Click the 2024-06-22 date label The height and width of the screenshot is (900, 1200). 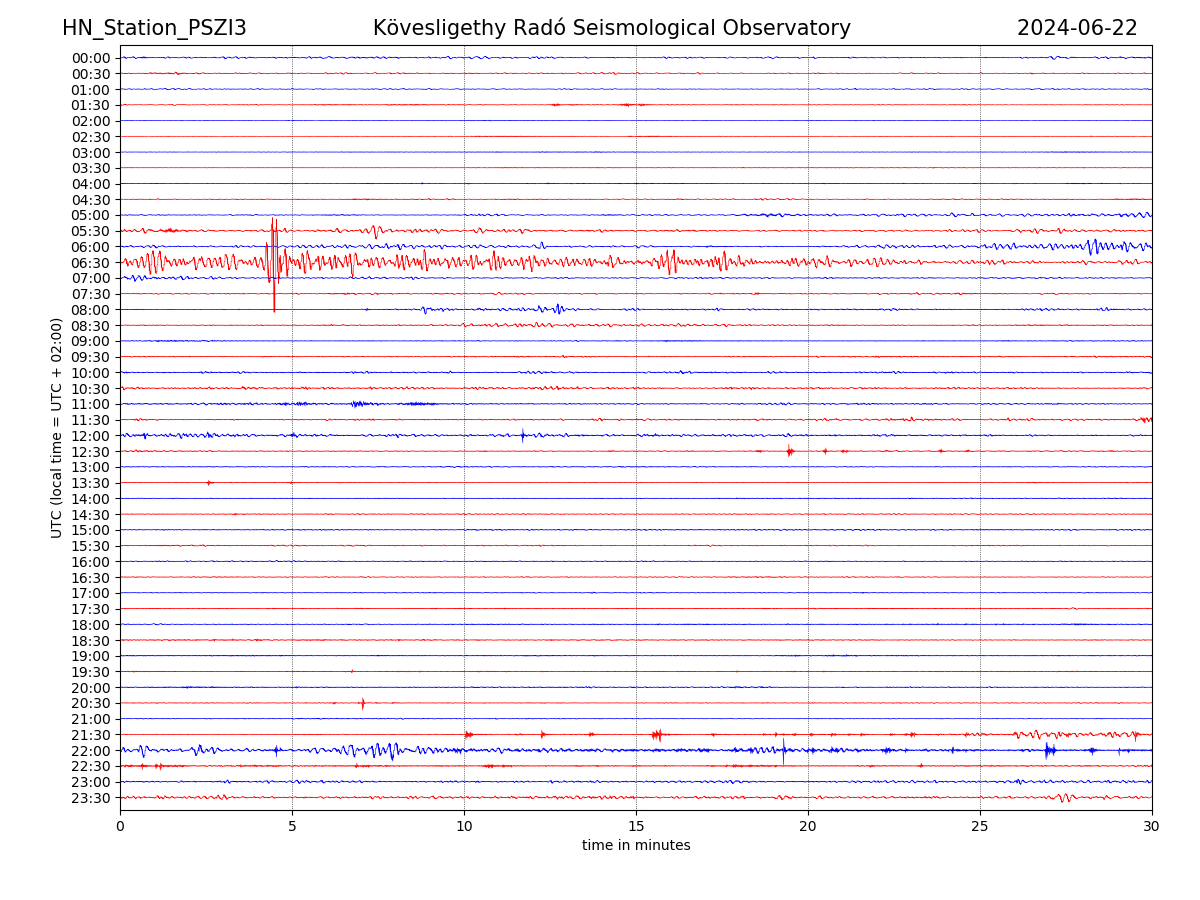click(x=1077, y=28)
